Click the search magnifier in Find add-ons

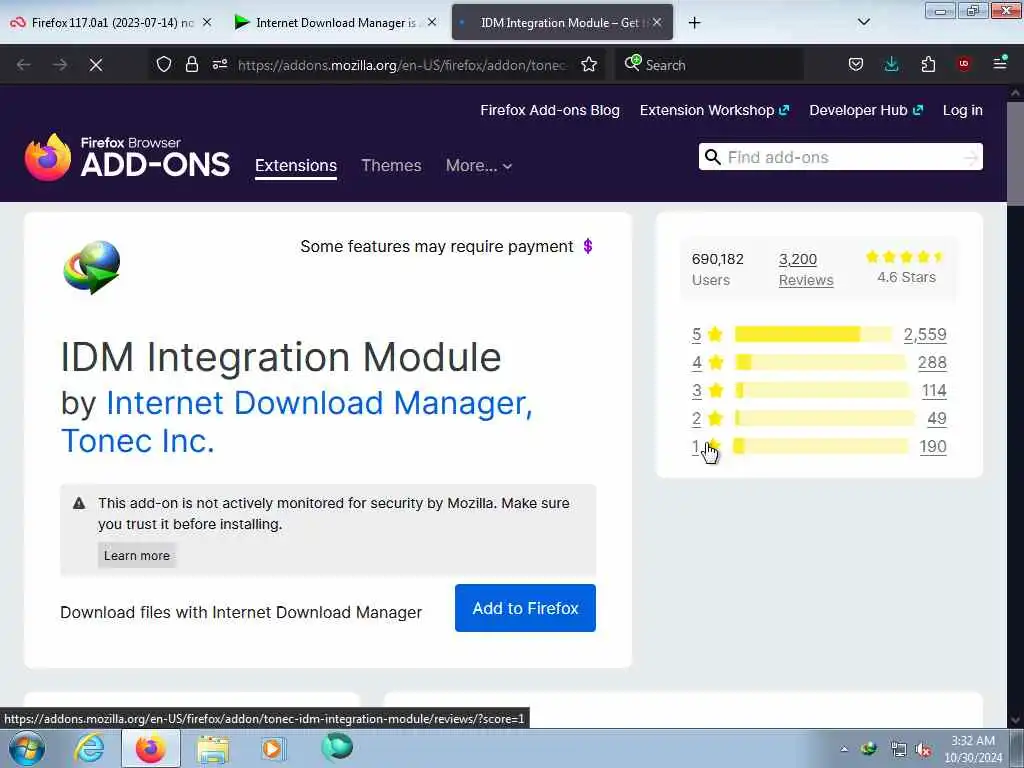pyautogui.click(x=712, y=157)
